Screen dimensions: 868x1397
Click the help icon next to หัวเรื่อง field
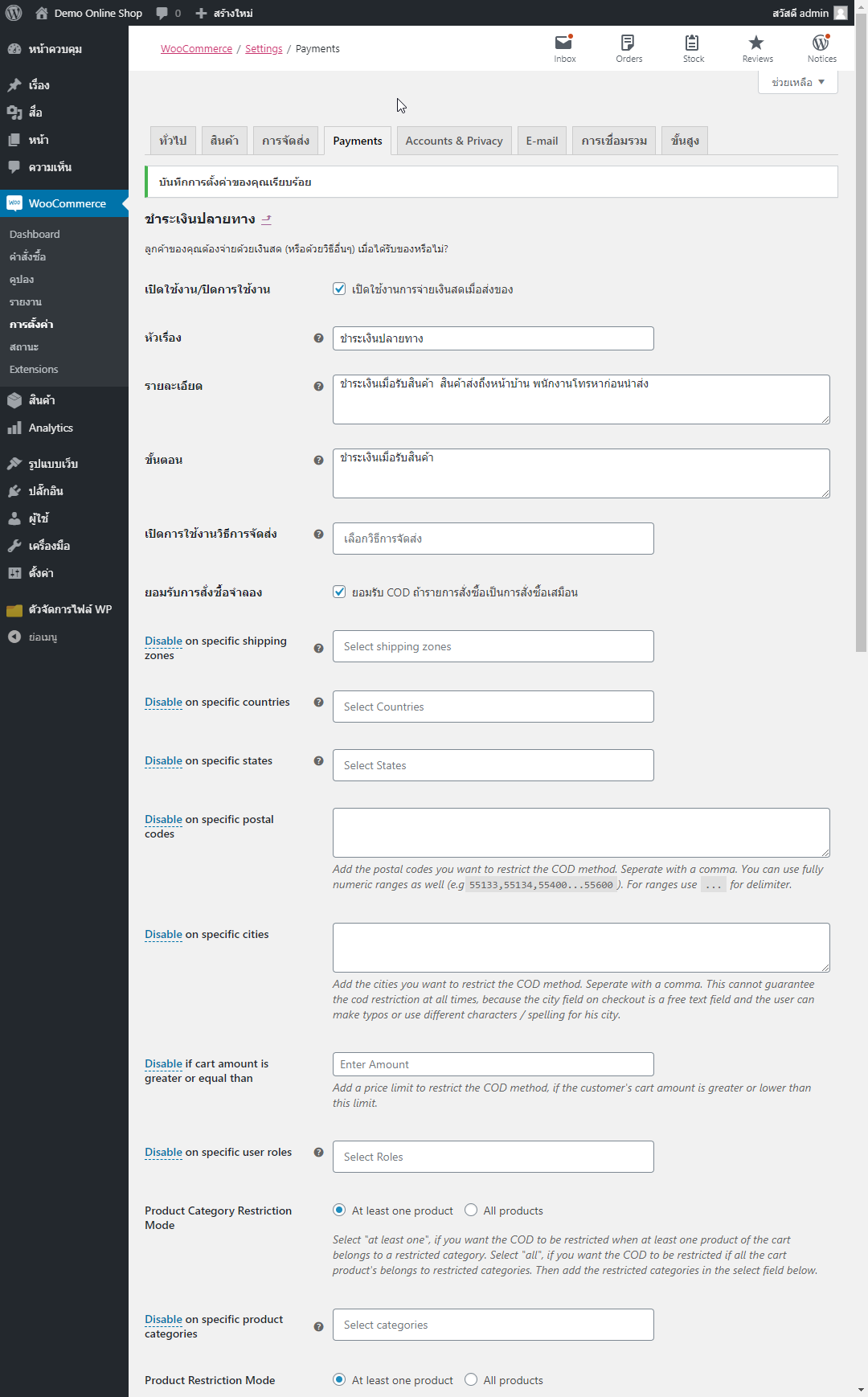(x=318, y=338)
